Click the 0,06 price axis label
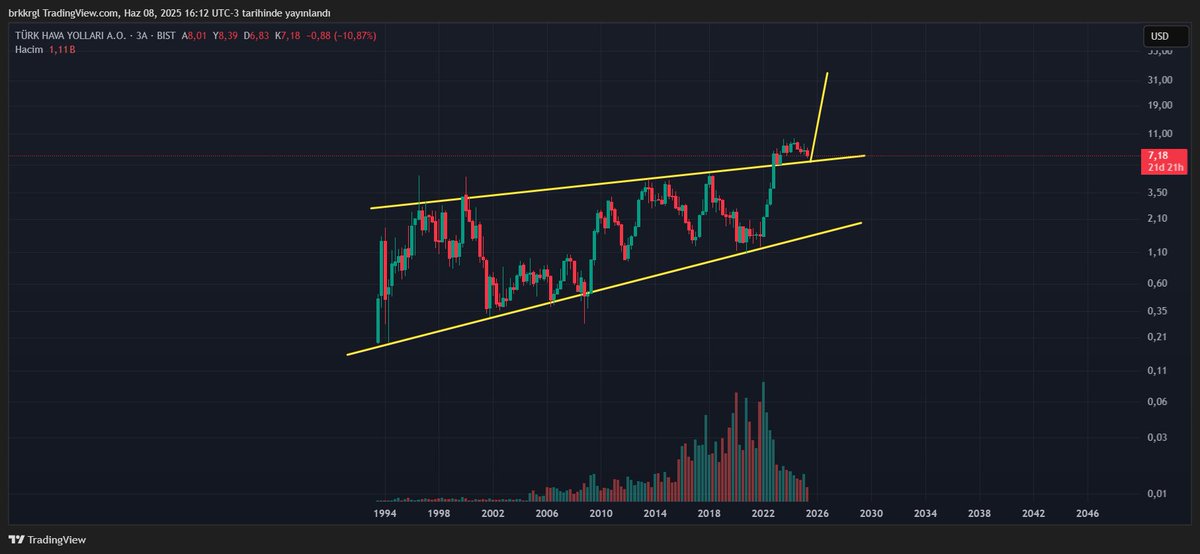This screenshot has height=554, width=1200. tap(1158, 402)
